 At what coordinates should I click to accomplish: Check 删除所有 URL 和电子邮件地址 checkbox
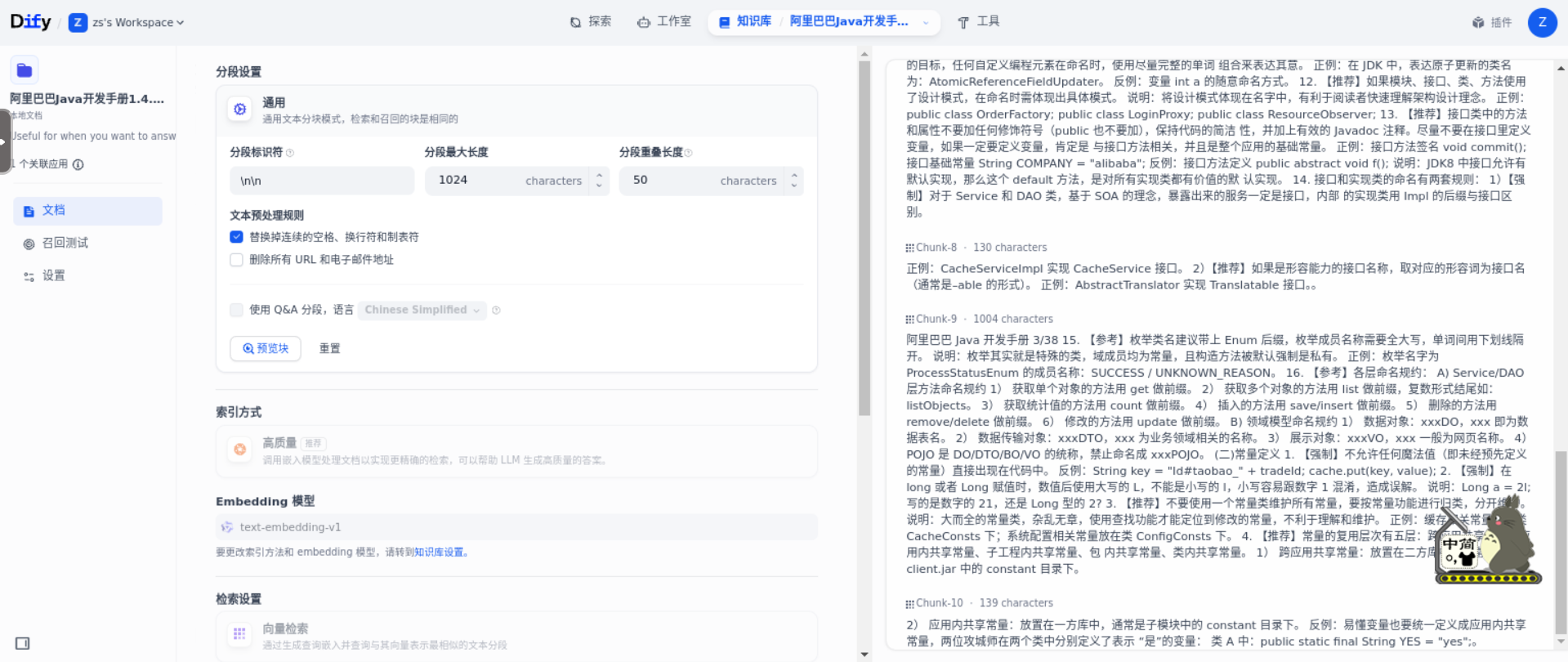tap(237, 260)
